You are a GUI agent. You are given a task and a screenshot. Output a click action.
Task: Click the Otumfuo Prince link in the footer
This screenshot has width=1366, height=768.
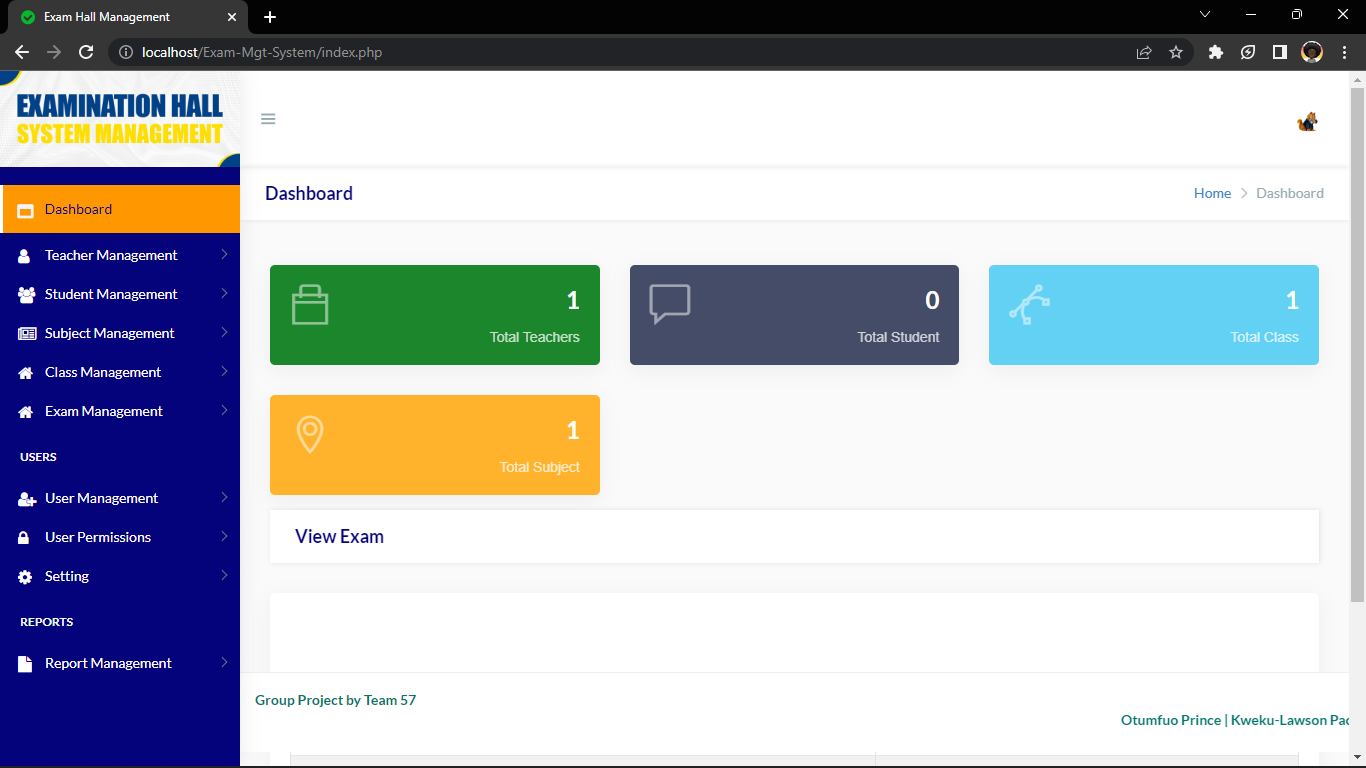pos(1171,719)
